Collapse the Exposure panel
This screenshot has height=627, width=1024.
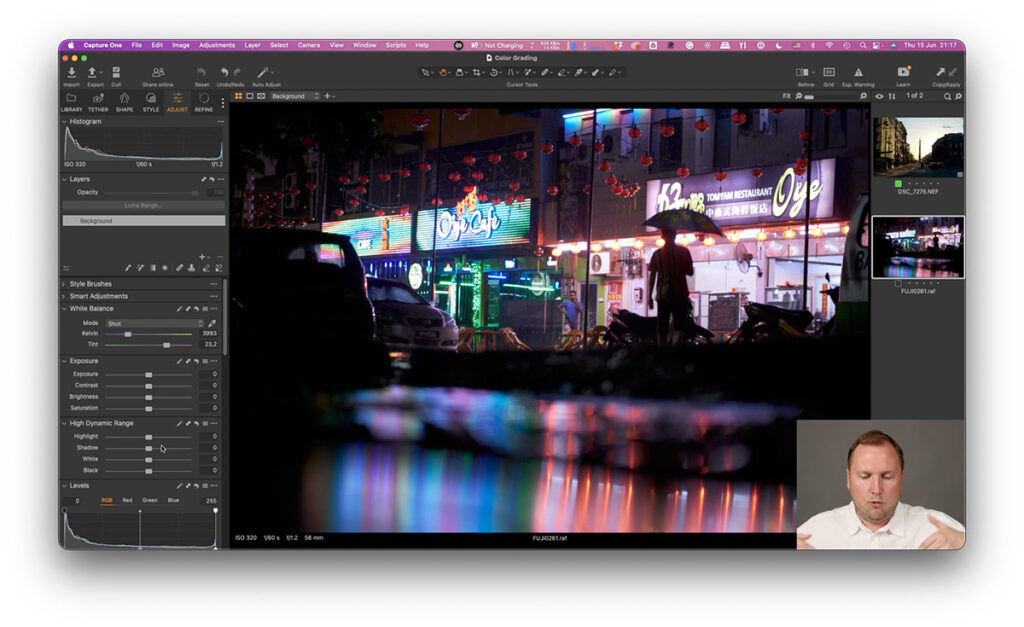65,361
